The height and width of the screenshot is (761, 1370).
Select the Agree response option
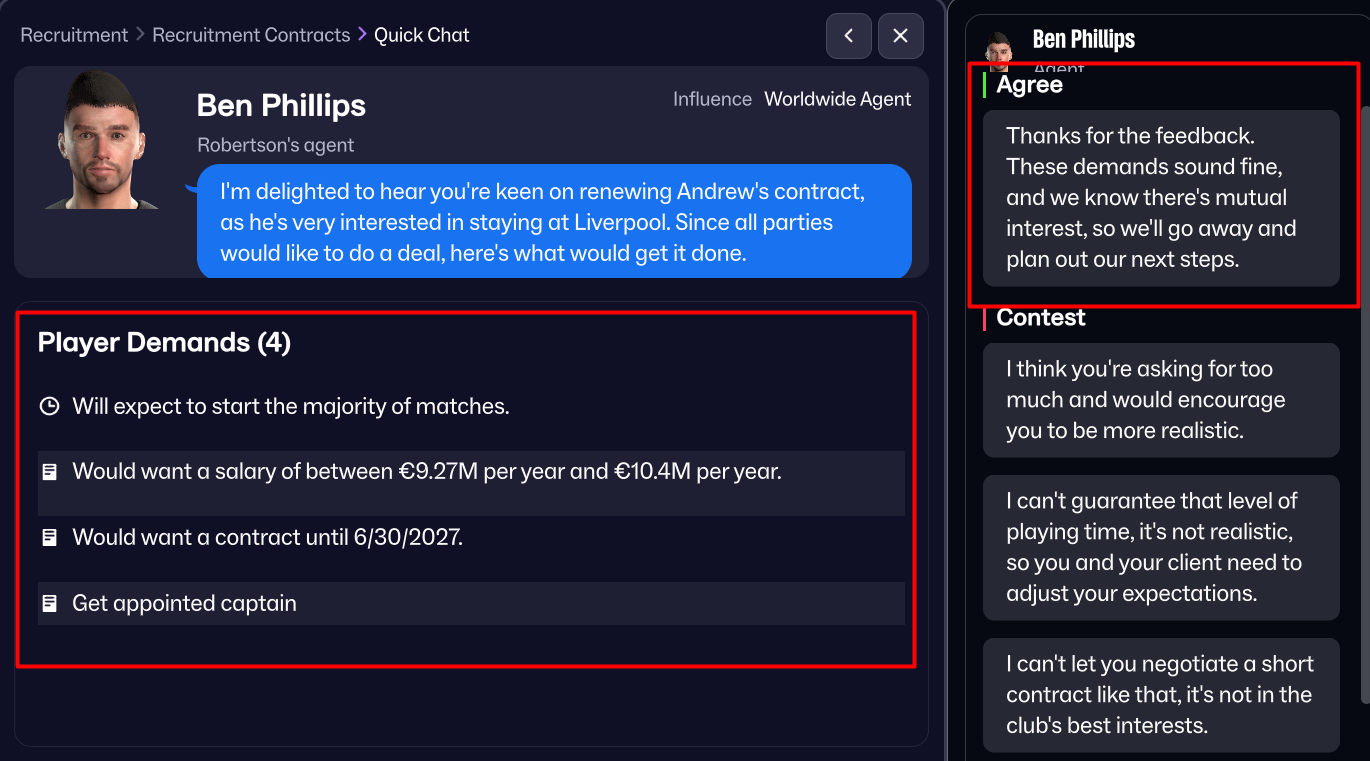pos(1161,199)
